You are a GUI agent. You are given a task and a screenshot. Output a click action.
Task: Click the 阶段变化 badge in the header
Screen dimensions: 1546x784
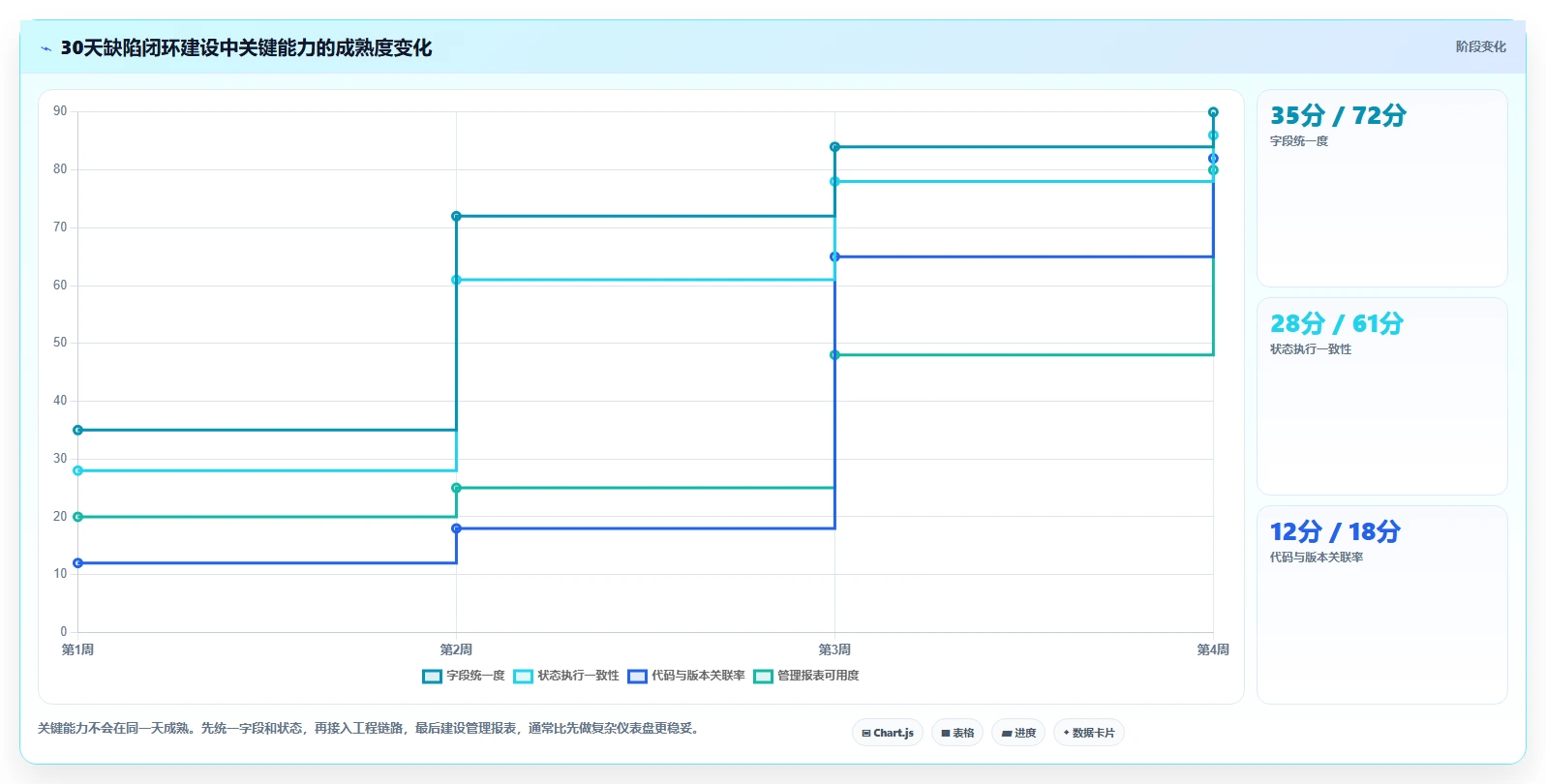1480,46
